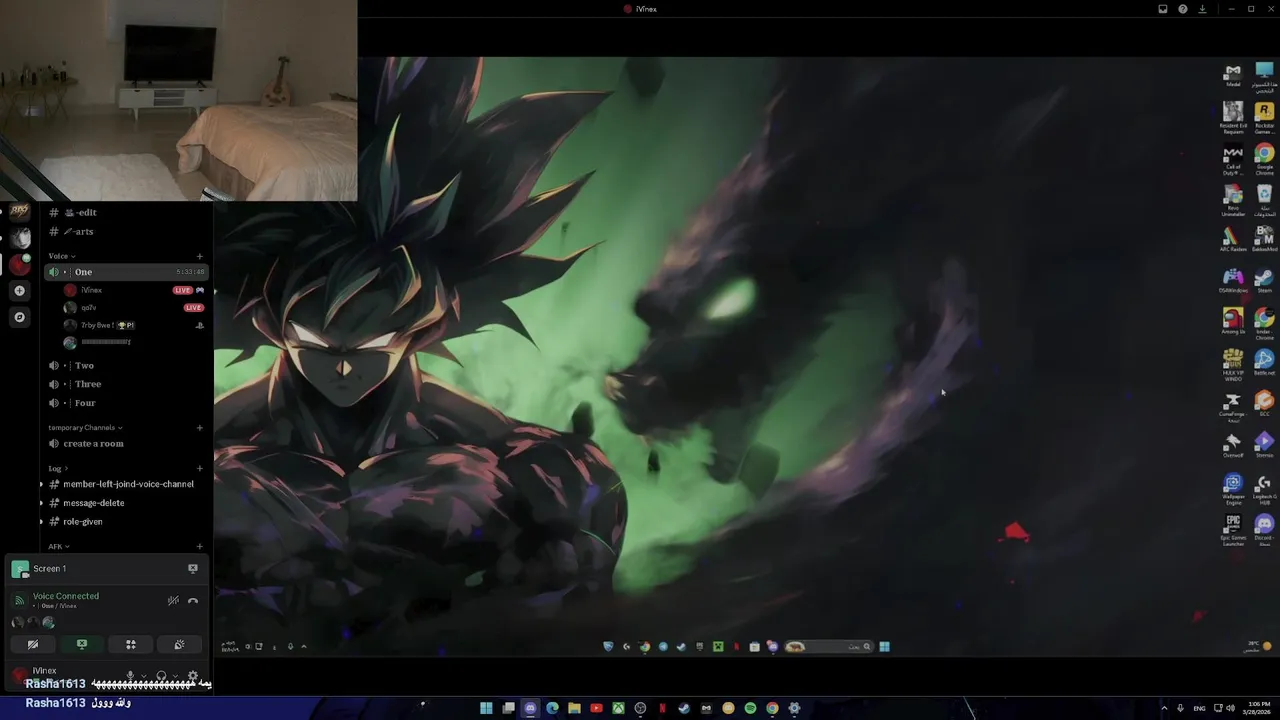1280x720 pixels.
Task: Open Wallpaper Engine desktop shortcut
Action: point(1233,487)
